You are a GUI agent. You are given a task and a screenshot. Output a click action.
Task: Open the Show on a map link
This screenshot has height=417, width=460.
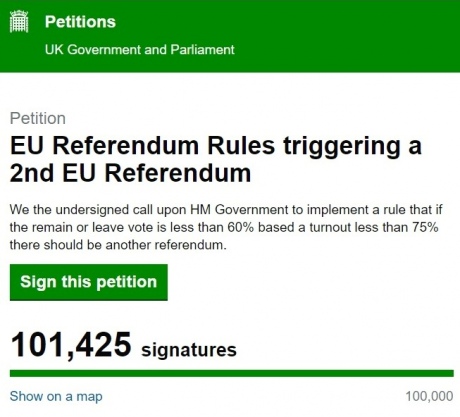tap(56, 396)
